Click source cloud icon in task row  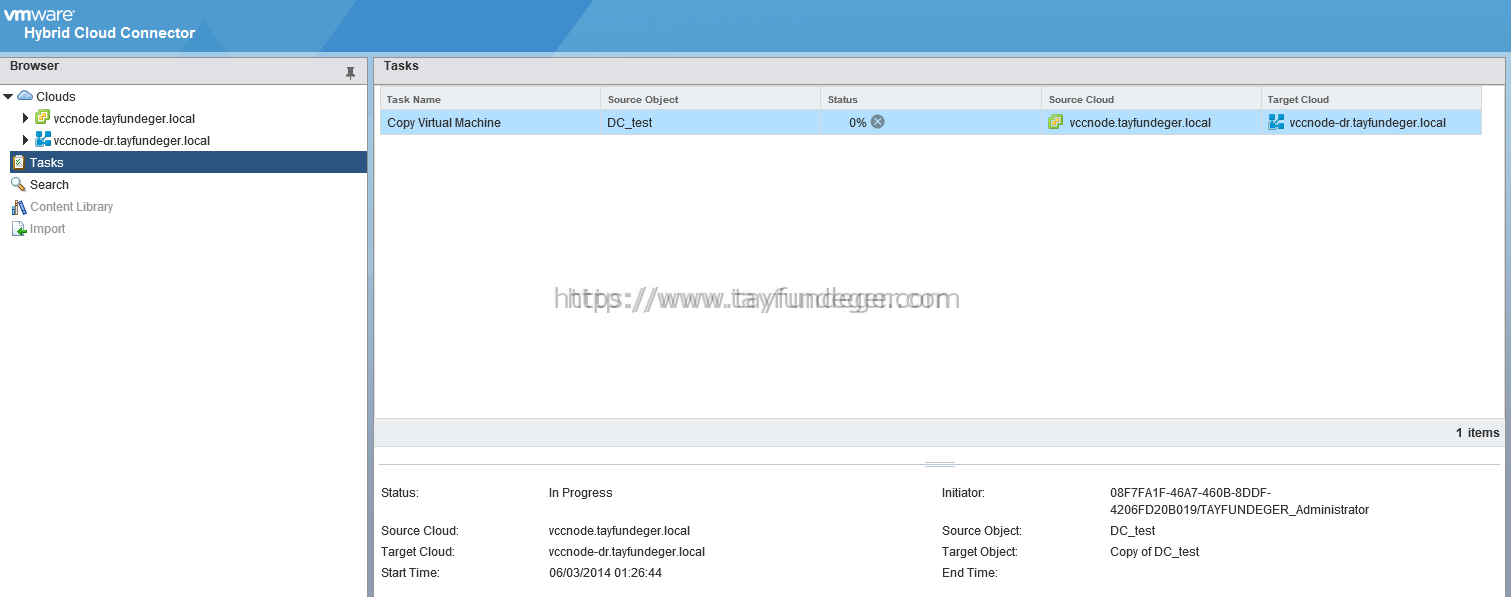point(1055,122)
